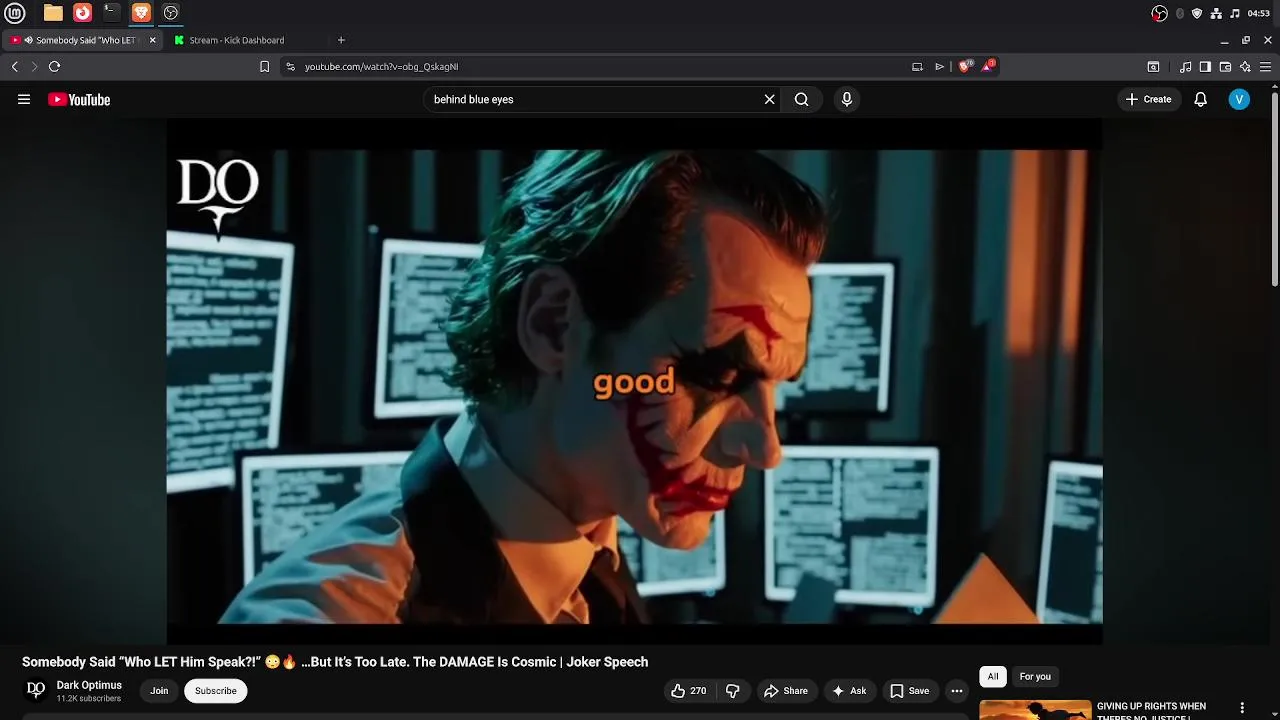This screenshot has height=720, width=1280.
Task: Bookmark this page with the bookmark icon
Action: 264,67
